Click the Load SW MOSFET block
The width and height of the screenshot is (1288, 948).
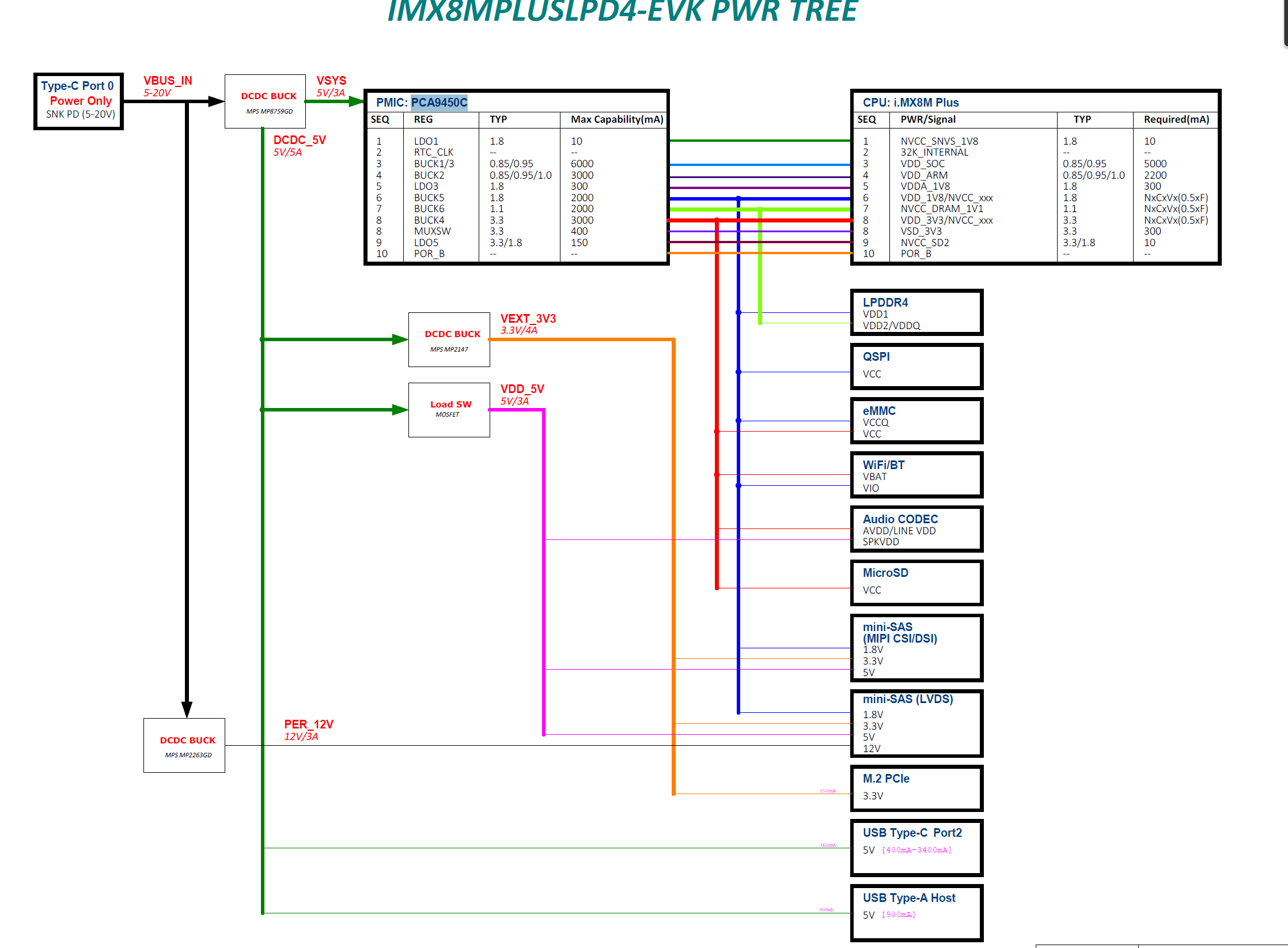449,410
